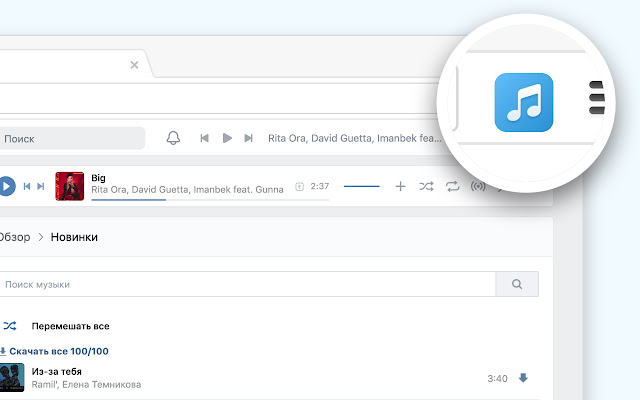Click Новинки breadcrumb title
640x400 pixels.
pyautogui.click(x=74, y=237)
